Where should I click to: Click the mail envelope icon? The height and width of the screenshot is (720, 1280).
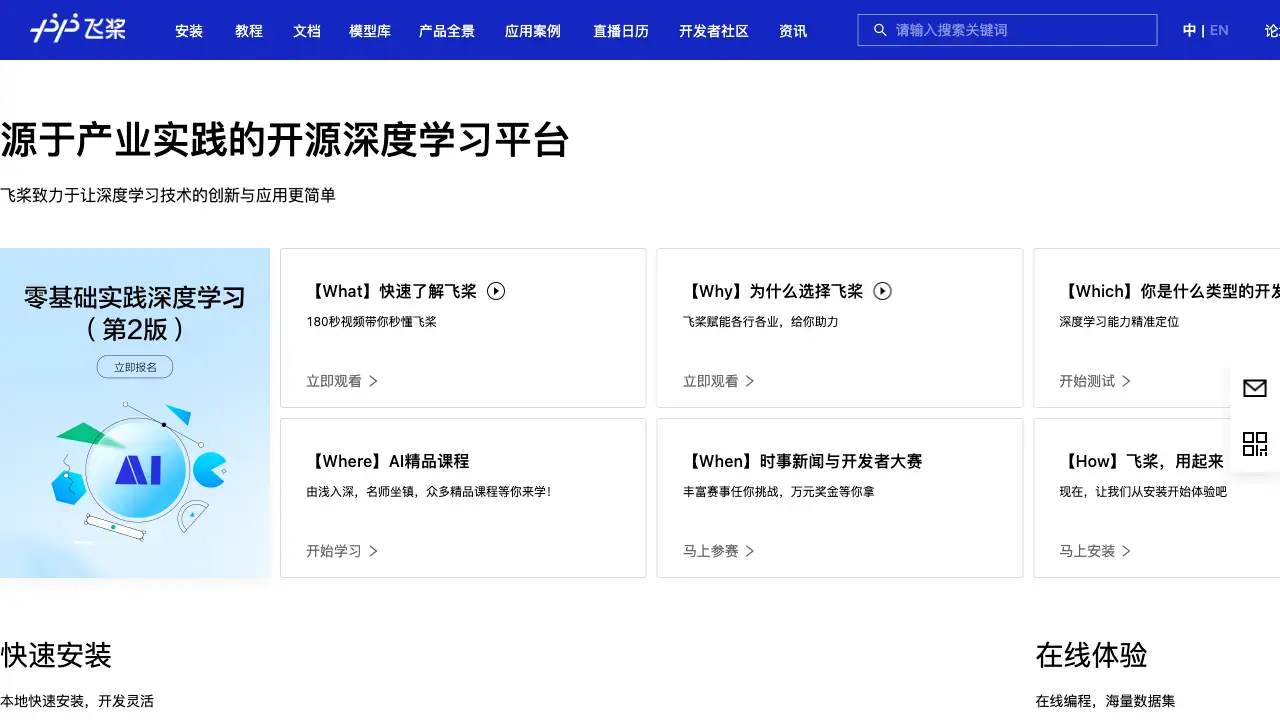(1254, 388)
